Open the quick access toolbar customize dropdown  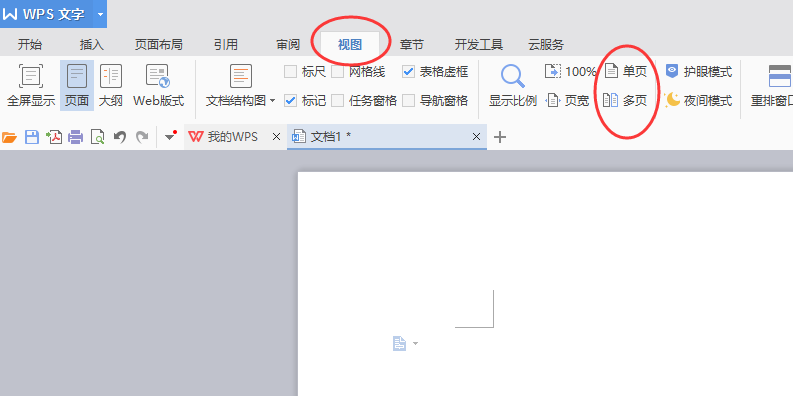(170, 137)
